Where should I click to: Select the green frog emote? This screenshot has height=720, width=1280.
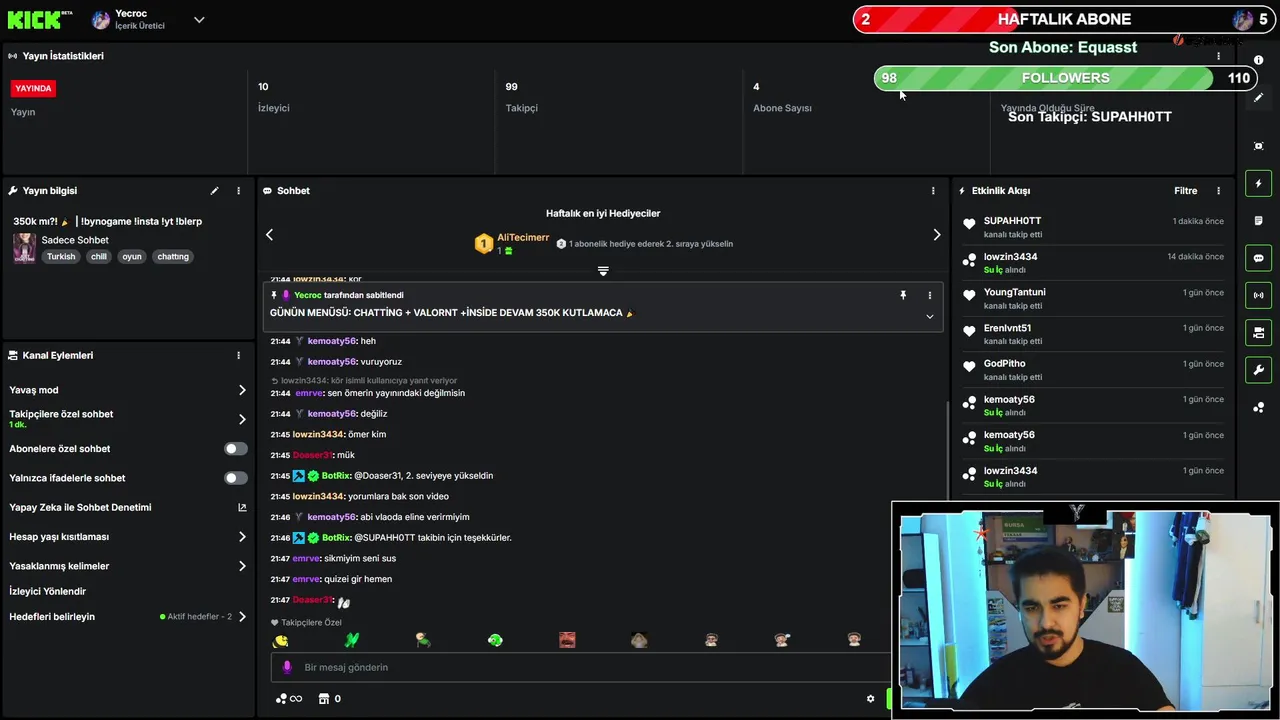[x=495, y=640]
